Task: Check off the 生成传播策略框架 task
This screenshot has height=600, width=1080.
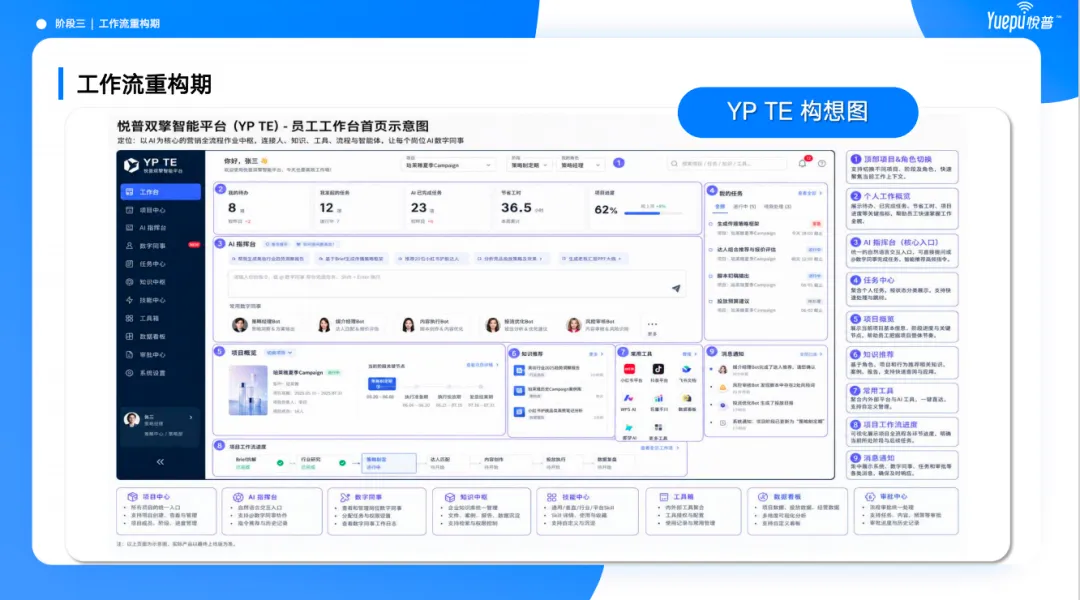Action: pos(711,224)
